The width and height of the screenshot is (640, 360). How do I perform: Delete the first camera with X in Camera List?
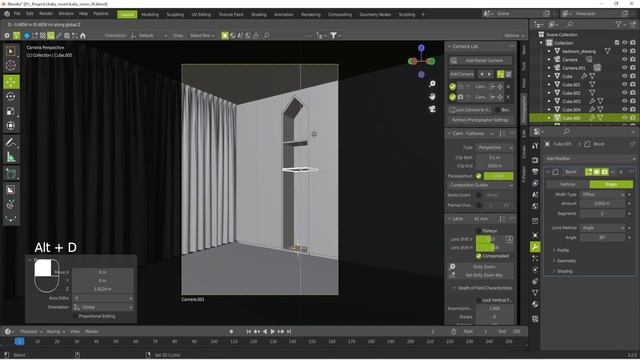tap(508, 87)
